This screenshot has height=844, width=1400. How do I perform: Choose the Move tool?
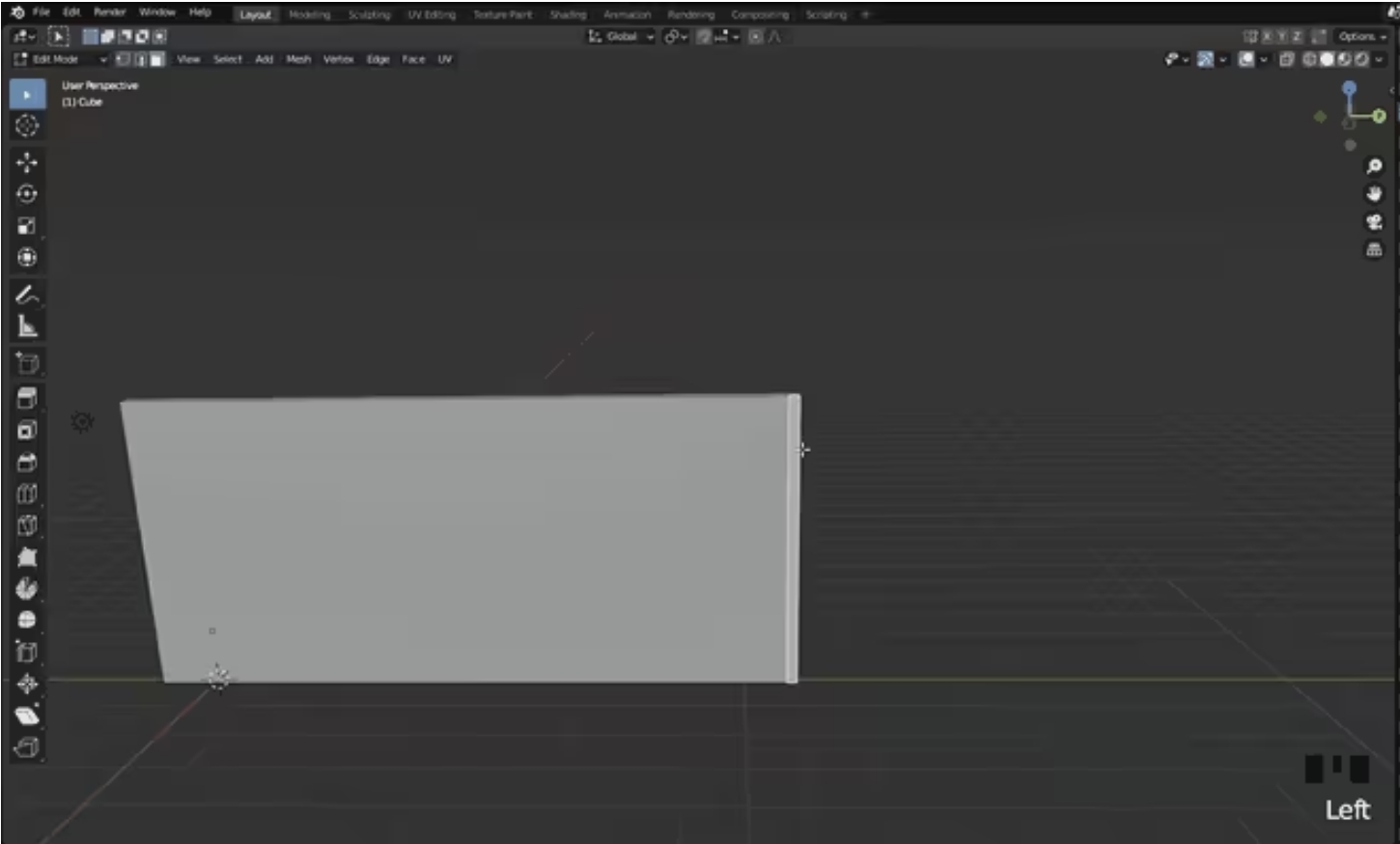tap(27, 162)
